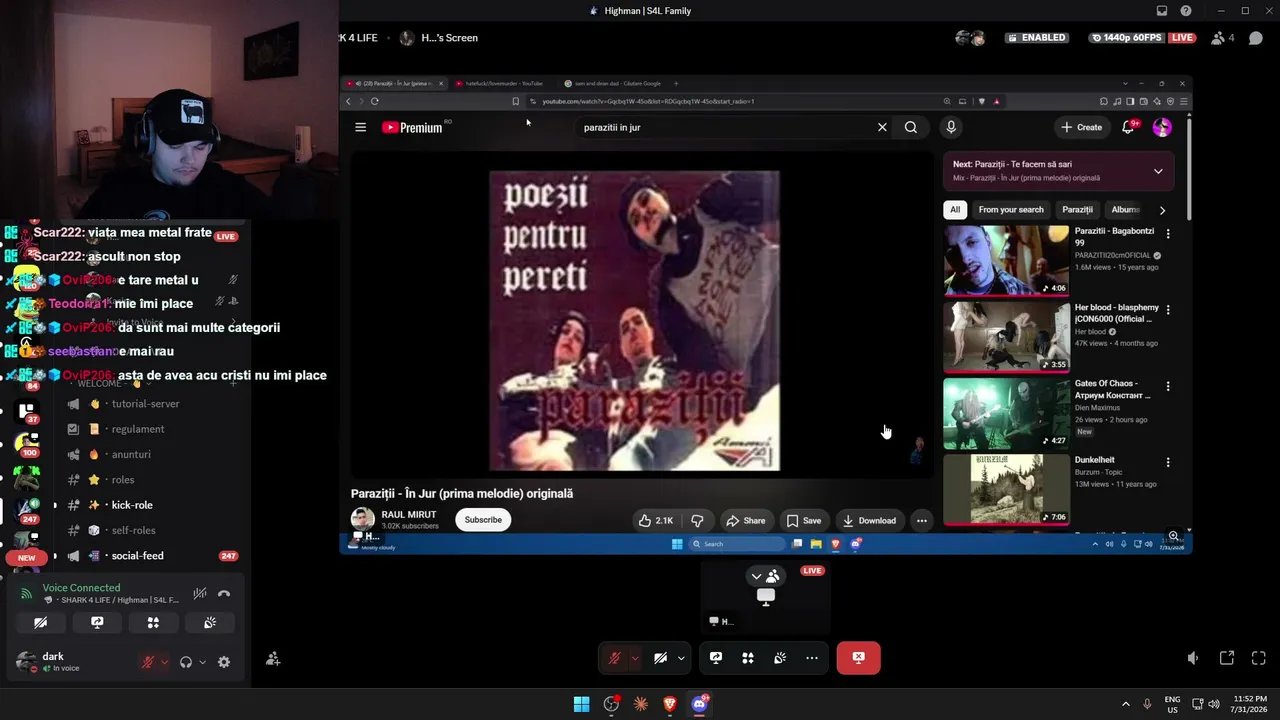Show the member list with 4 members
Image resolution: width=1280 pixels, height=720 pixels.
click(1222, 38)
